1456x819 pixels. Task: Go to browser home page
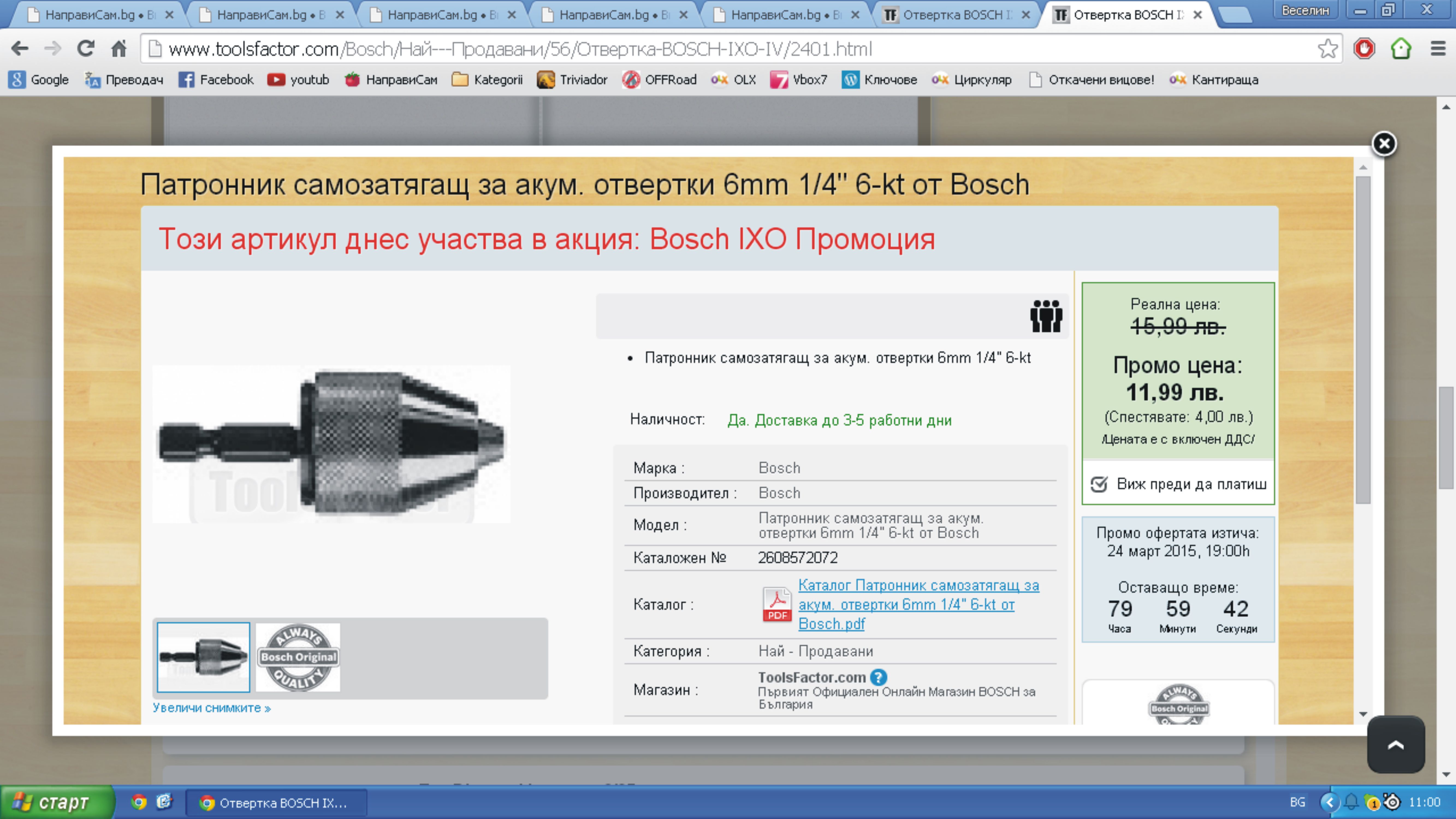(x=119, y=49)
